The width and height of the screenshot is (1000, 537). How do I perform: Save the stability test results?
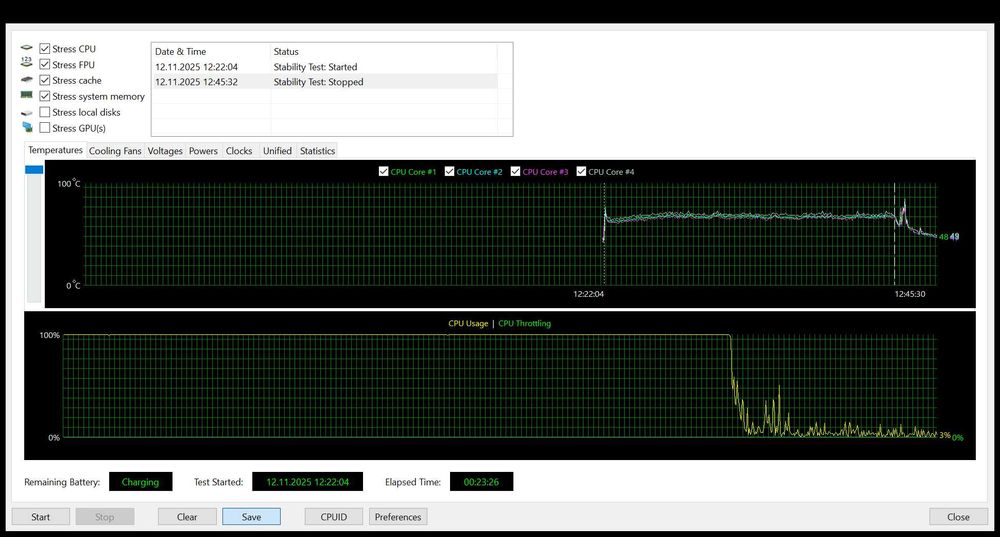coord(251,517)
